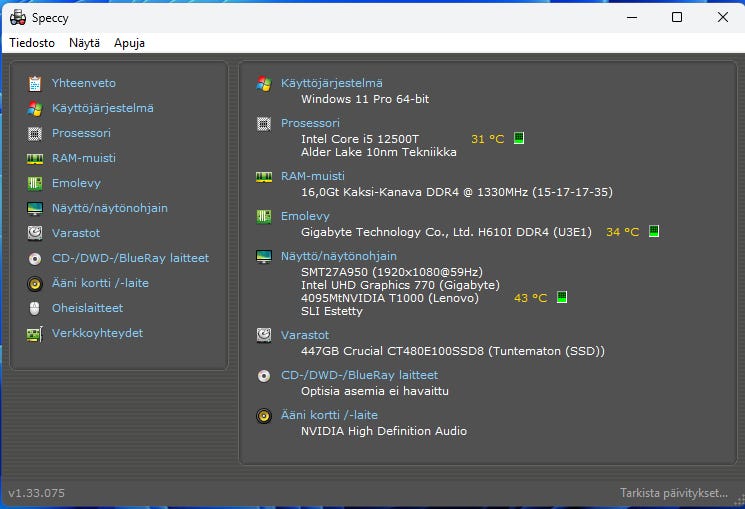
Task: Click the RAM-muisti memory stick icon in sidebar
Action: (x=35, y=159)
